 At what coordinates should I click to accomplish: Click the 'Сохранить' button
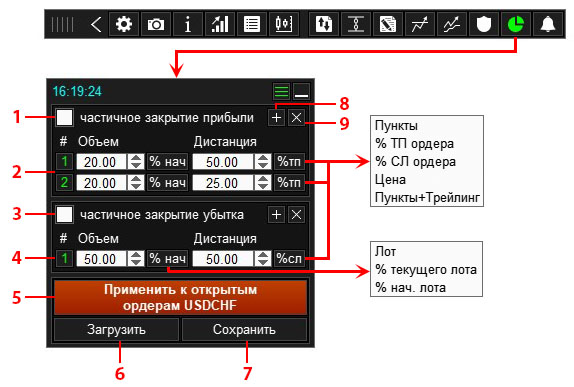coord(244,330)
